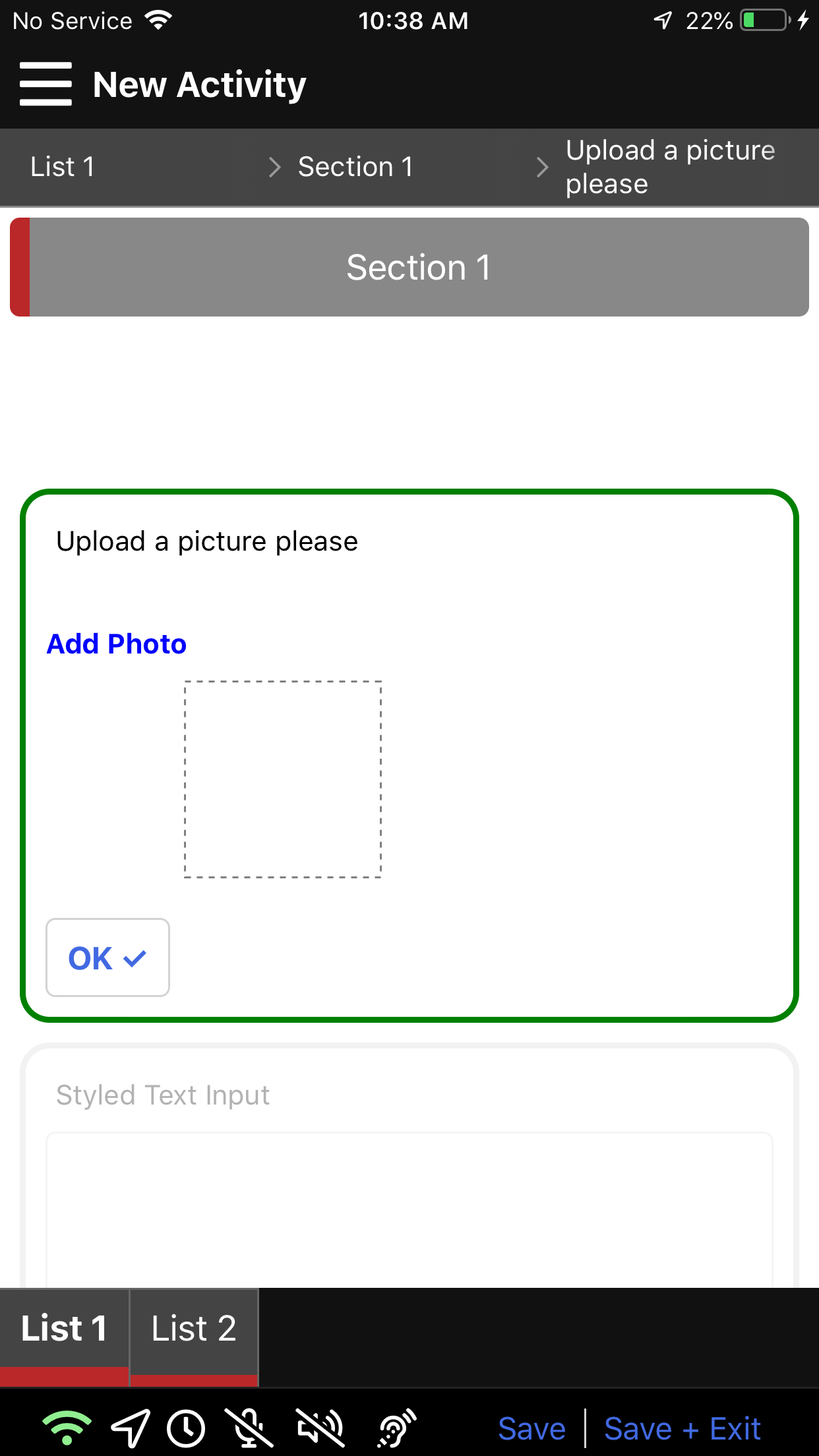Viewport: 819px width, 1456px height.
Task: Tap the chevron after Section 1 breadcrumb
Action: tap(542, 167)
